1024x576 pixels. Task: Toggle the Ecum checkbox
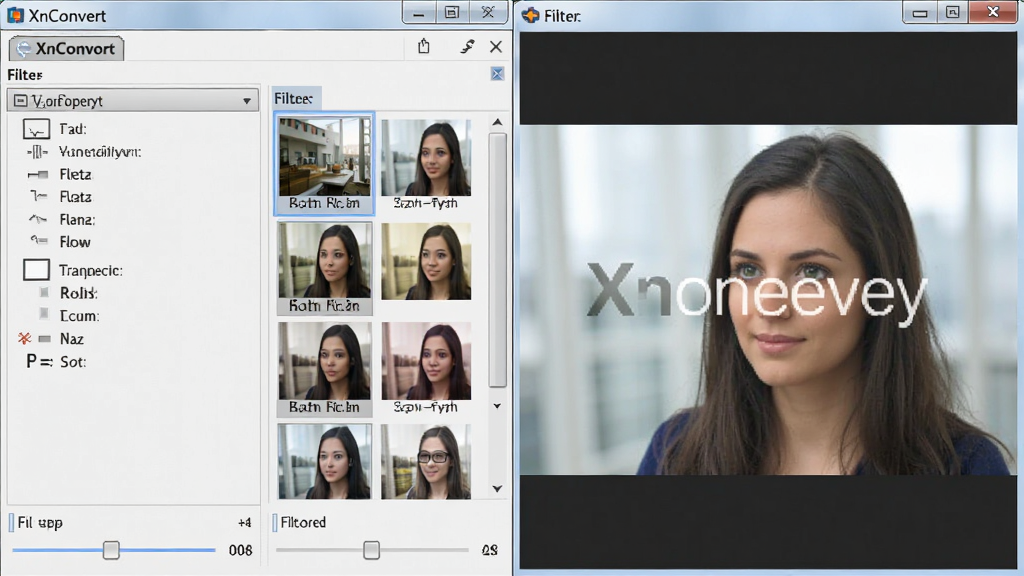pyautogui.click(x=44, y=315)
